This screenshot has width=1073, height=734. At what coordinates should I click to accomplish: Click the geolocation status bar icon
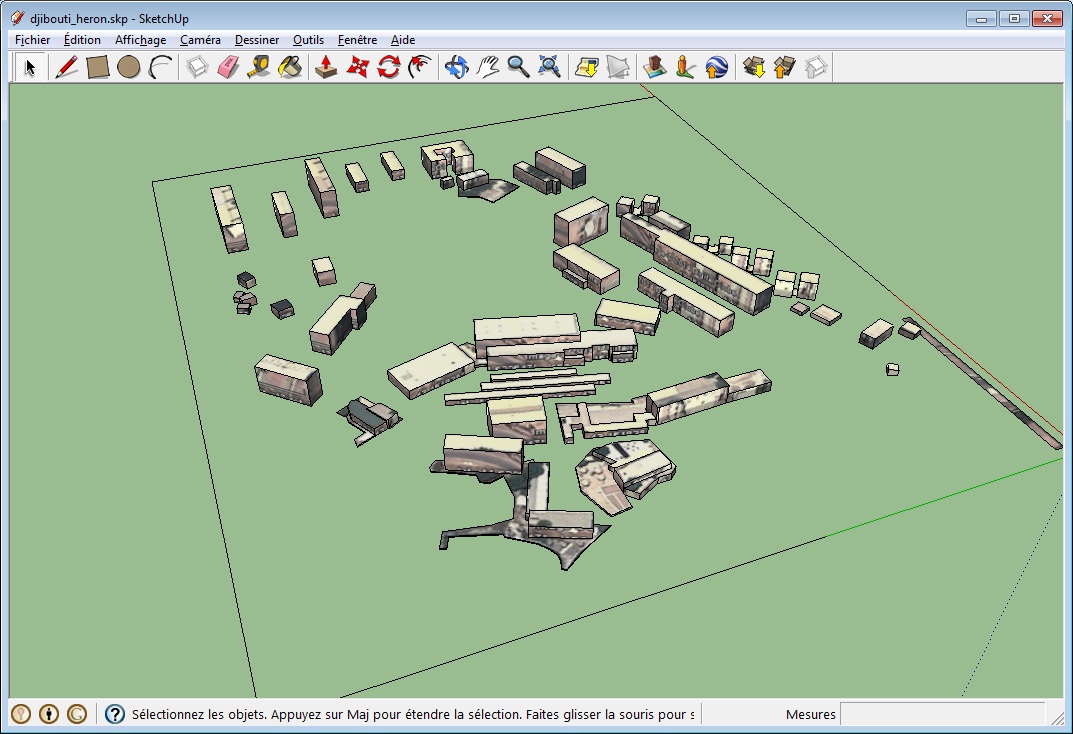coord(21,714)
